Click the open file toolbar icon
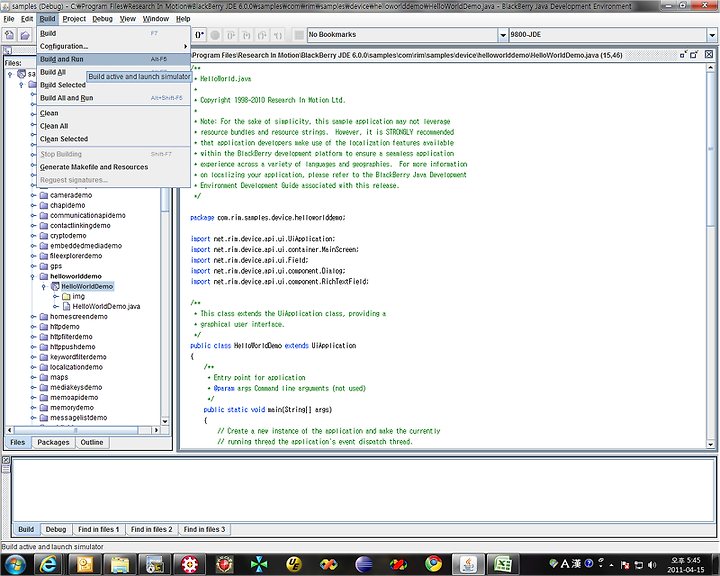The width and height of the screenshot is (720, 576). 25,35
